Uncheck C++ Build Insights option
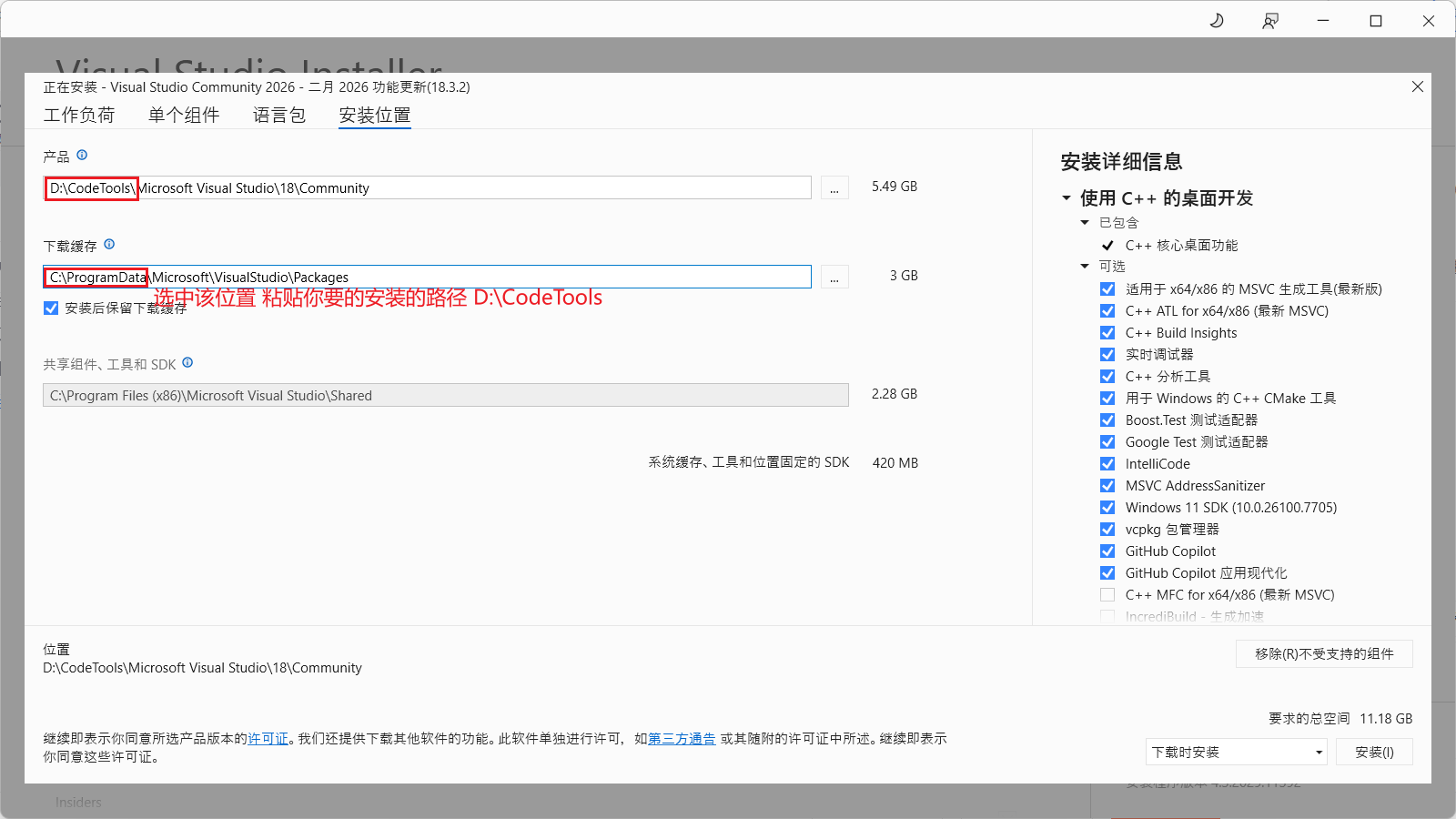Screen dimensions: 1456x819 (1107, 333)
